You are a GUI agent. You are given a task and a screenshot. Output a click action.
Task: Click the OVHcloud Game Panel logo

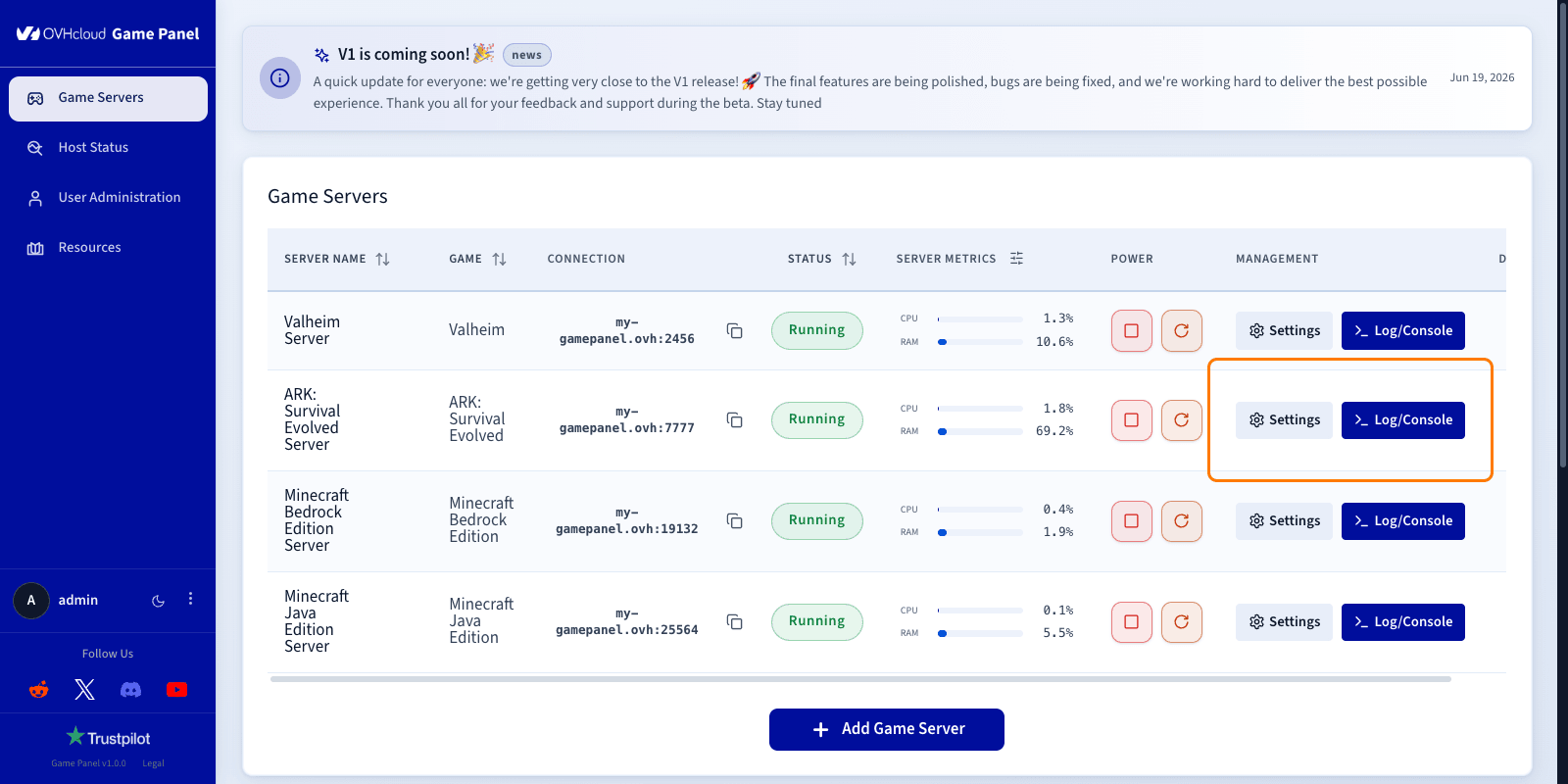point(108,33)
